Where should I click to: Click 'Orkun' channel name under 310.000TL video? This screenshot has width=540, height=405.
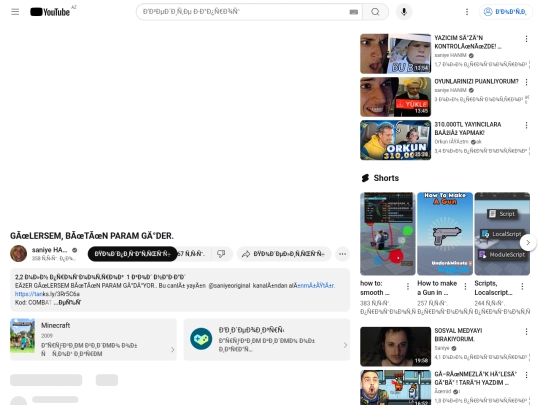click(451, 142)
